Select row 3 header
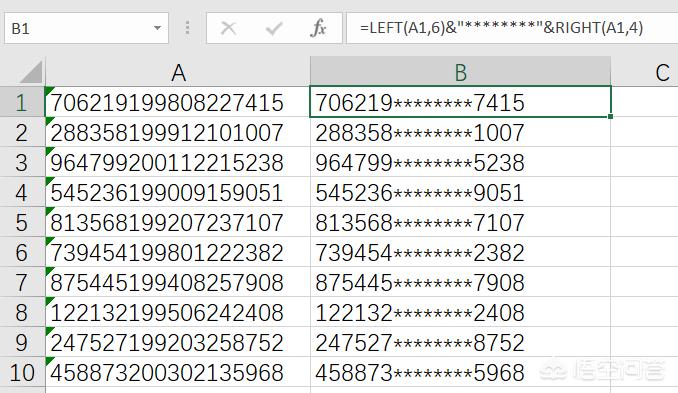Image resolution: width=678 pixels, height=393 pixels. click(x=22, y=162)
